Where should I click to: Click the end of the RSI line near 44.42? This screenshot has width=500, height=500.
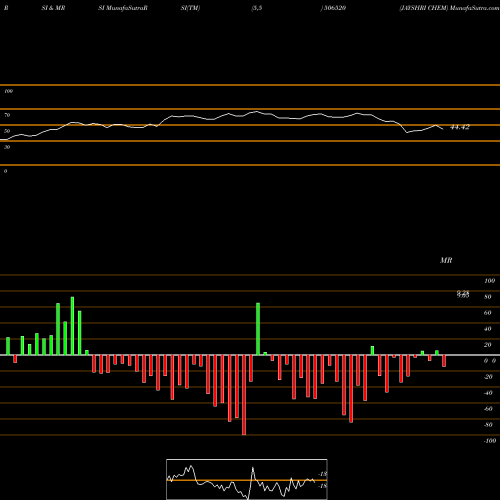[x=442, y=129]
